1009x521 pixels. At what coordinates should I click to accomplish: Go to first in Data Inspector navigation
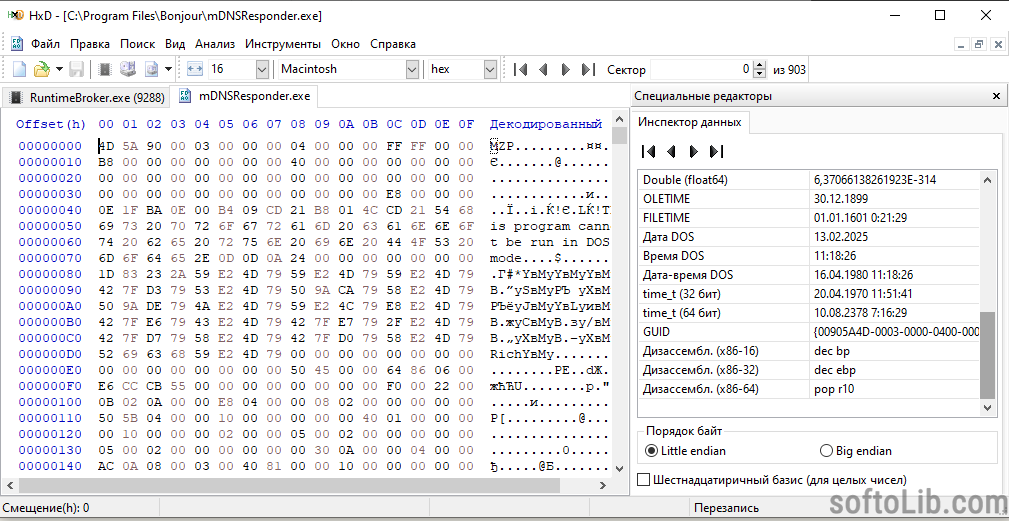(649, 152)
